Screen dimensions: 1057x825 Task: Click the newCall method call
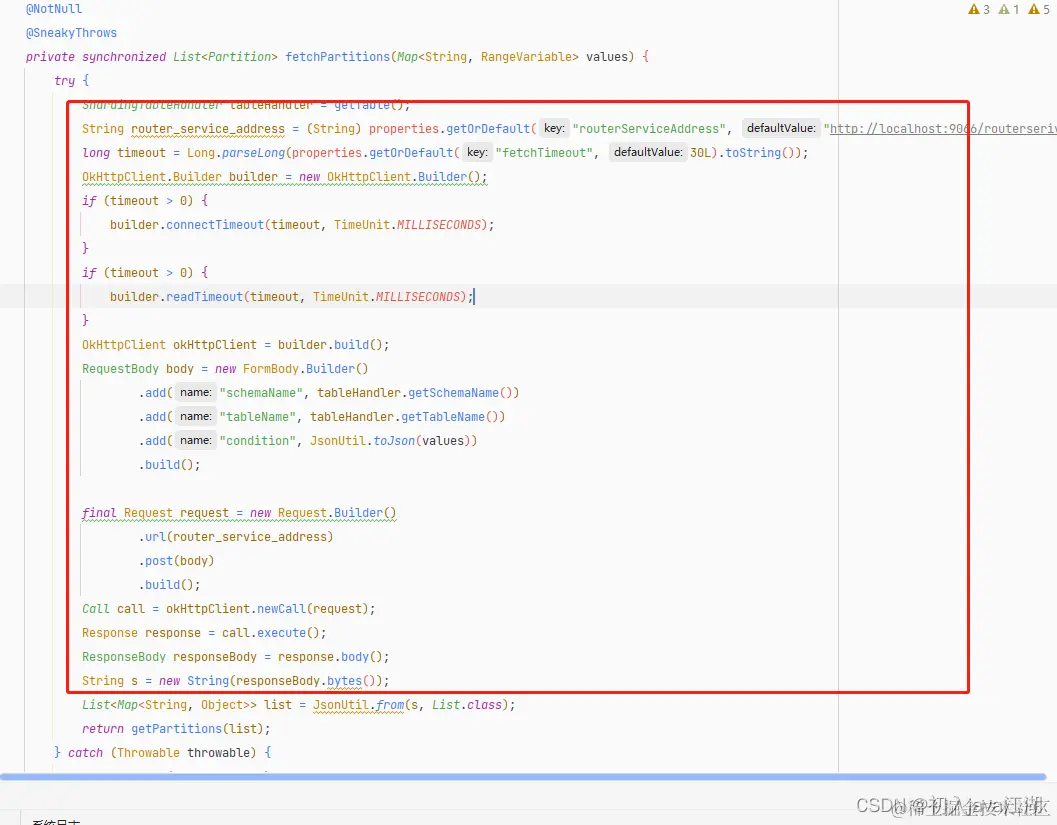coord(281,609)
